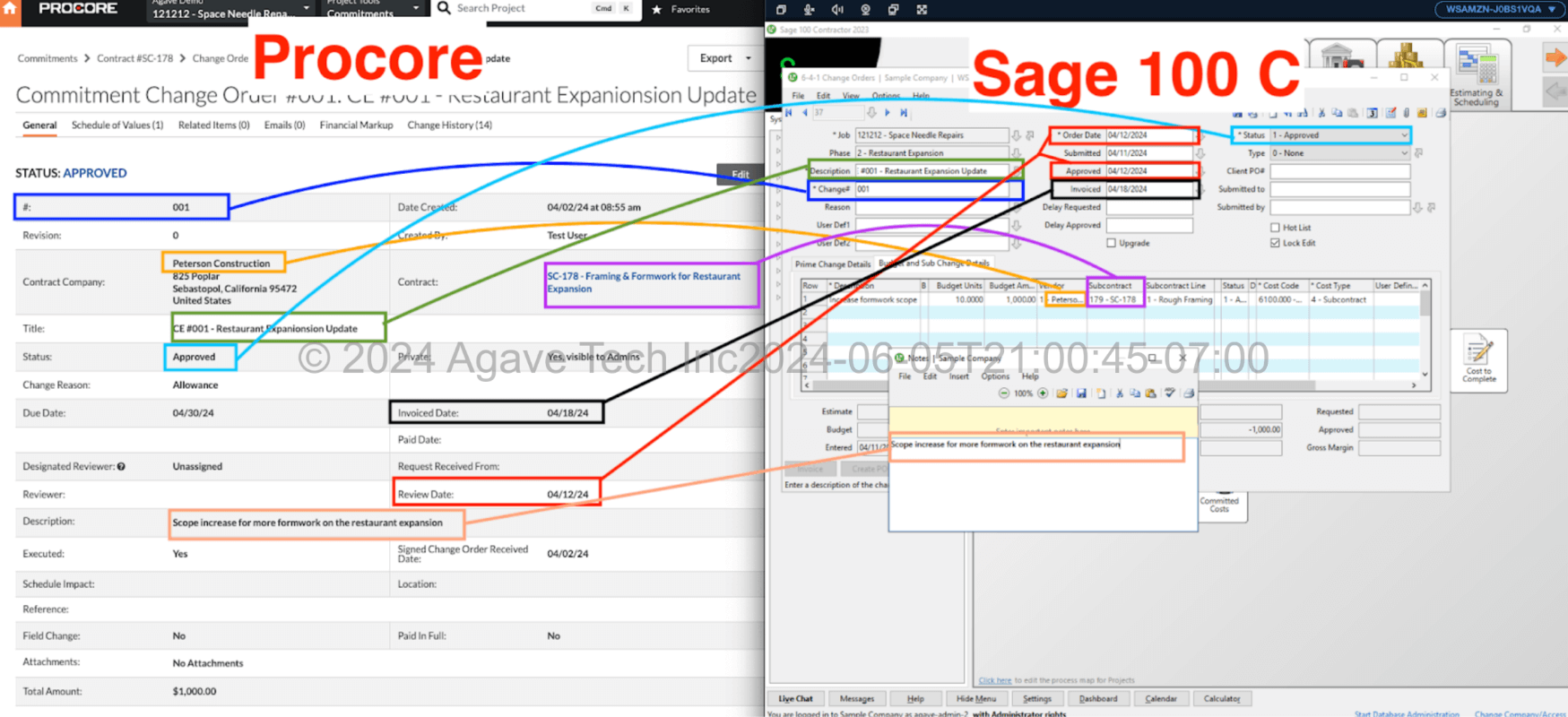The width and height of the screenshot is (1568, 717).
Task: Click the Edit button in Procore
Action: 741,175
